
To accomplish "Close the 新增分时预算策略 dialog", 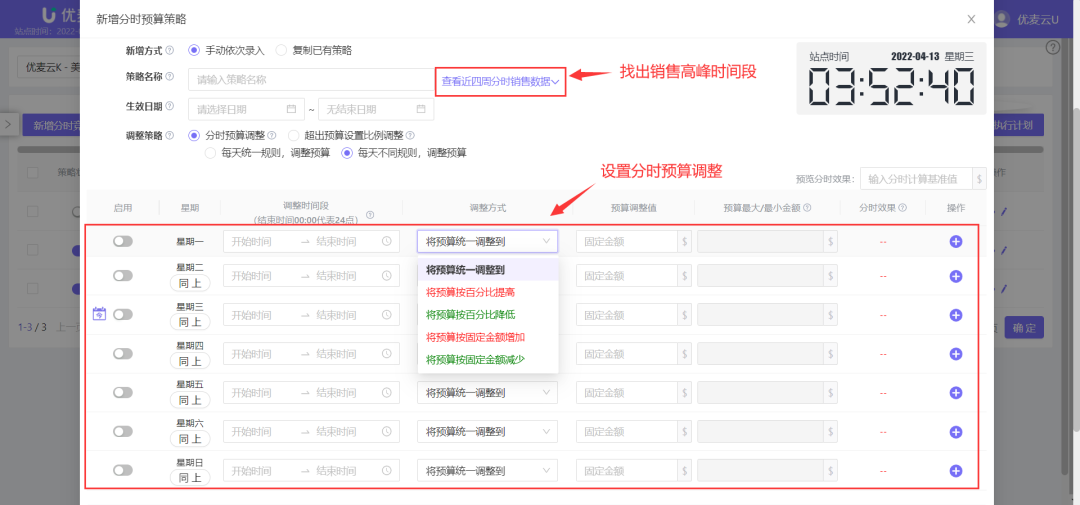I will coord(971,19).
